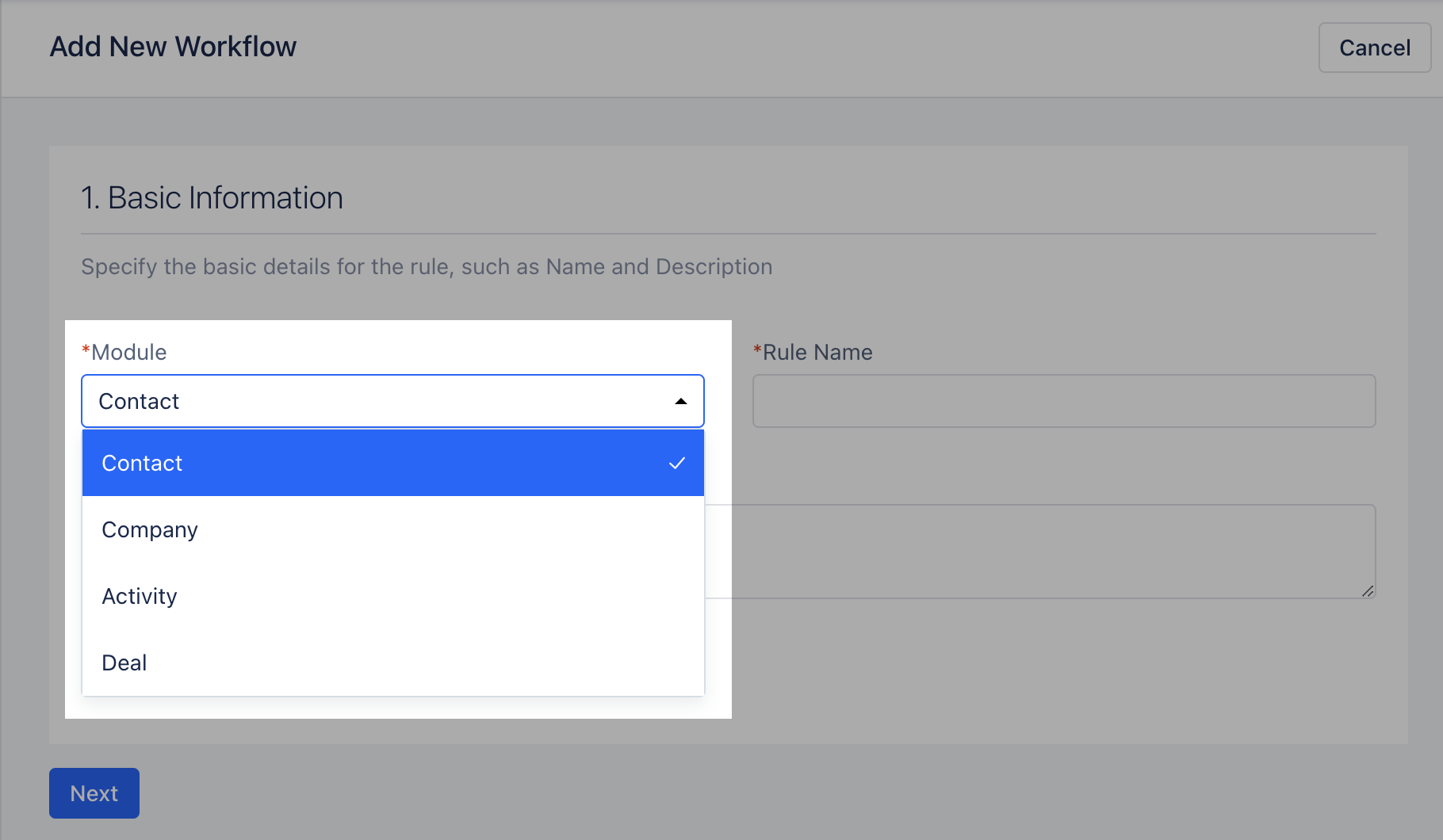Select Company from the Module list
The height and width of the screenshot is (840, 1443).
click(x=392, y=529)
